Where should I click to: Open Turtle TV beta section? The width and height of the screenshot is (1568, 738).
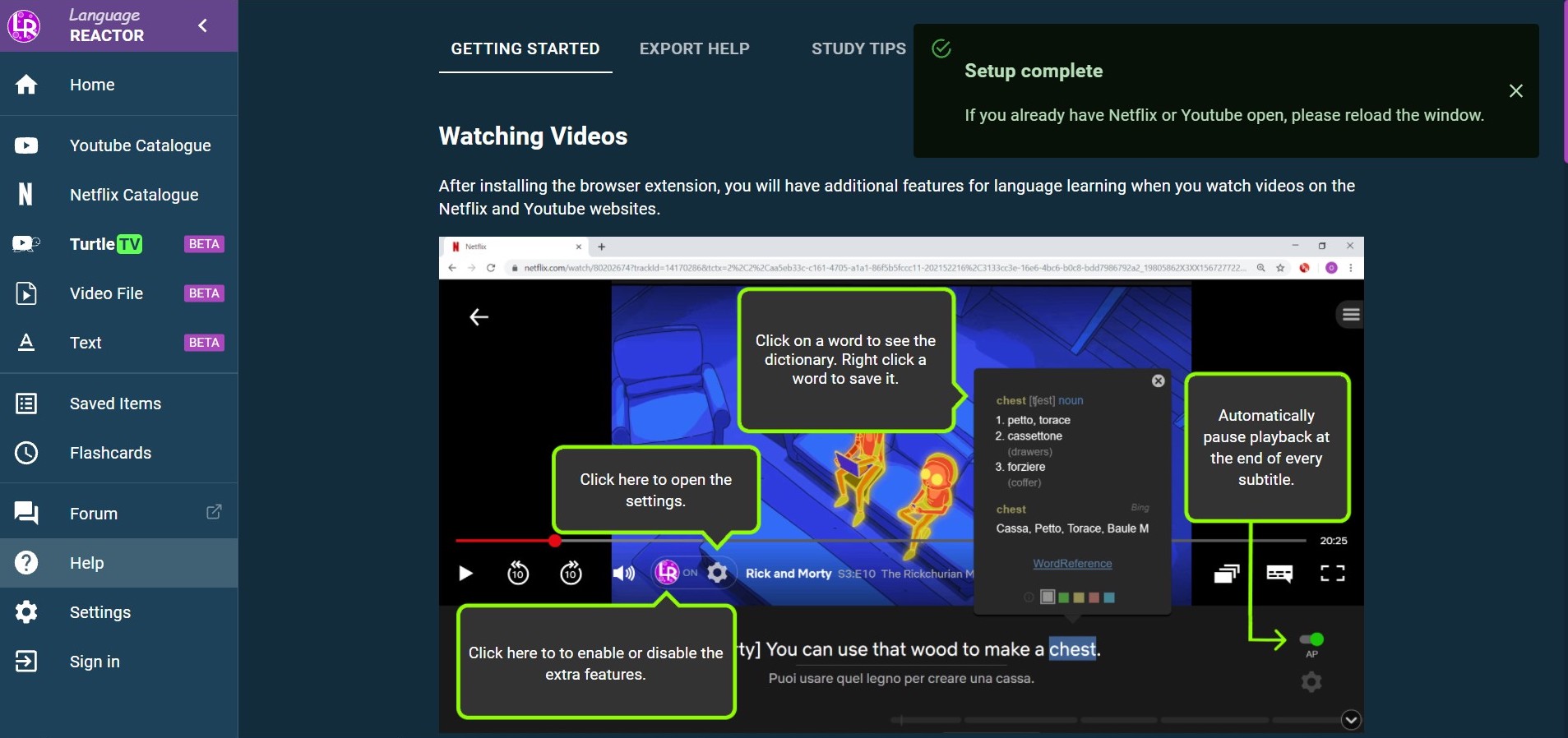[106, 244]
